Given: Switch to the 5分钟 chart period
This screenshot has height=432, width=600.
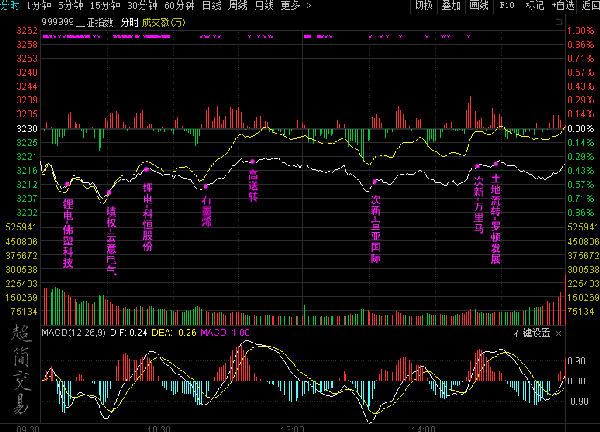Looking at the screenshot, I should pos(71,5).
